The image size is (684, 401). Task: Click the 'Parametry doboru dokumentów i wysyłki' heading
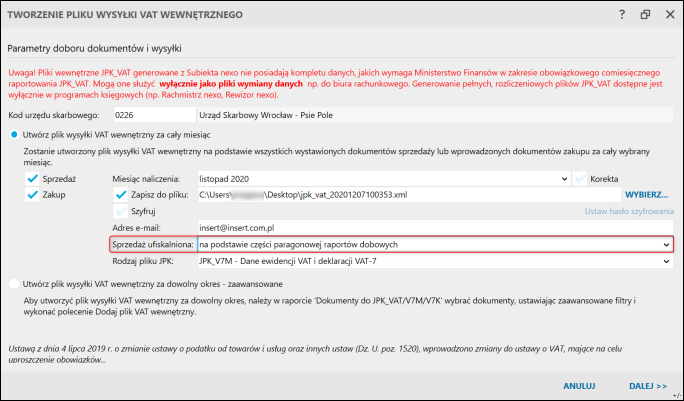point(94,48)
